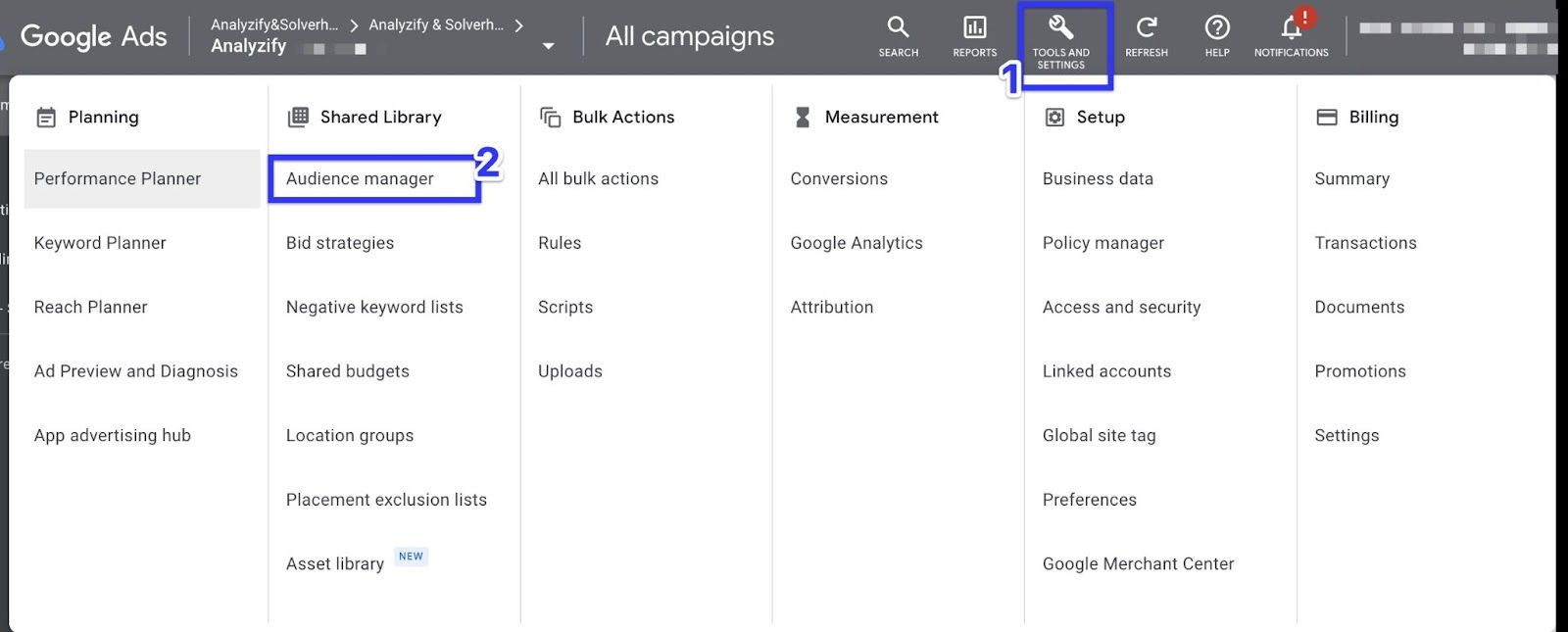1568x632 pixels.
Task: Open the Help question mark icon
Action: click(x=1217, y=36)
